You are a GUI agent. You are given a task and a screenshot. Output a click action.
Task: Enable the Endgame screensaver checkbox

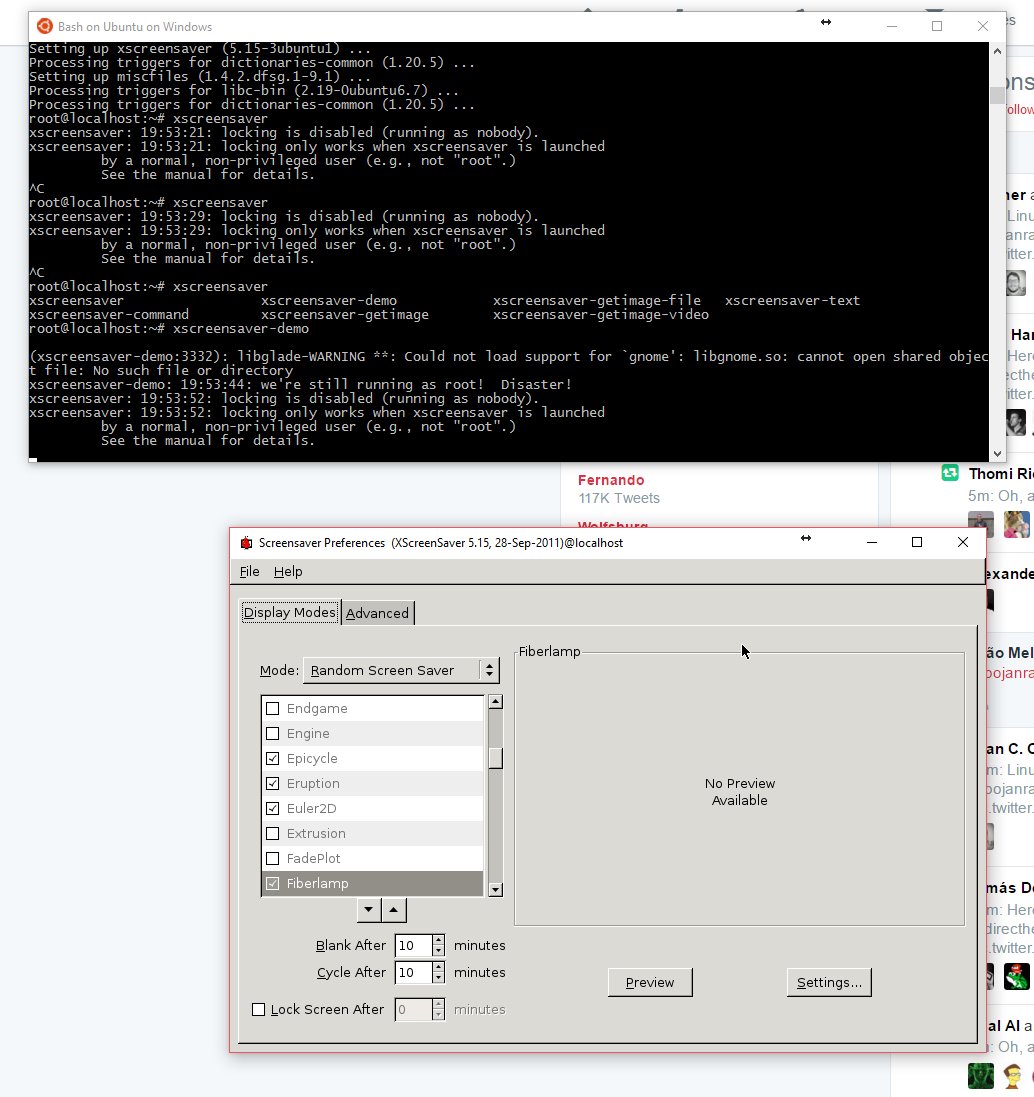pos(273,709)
